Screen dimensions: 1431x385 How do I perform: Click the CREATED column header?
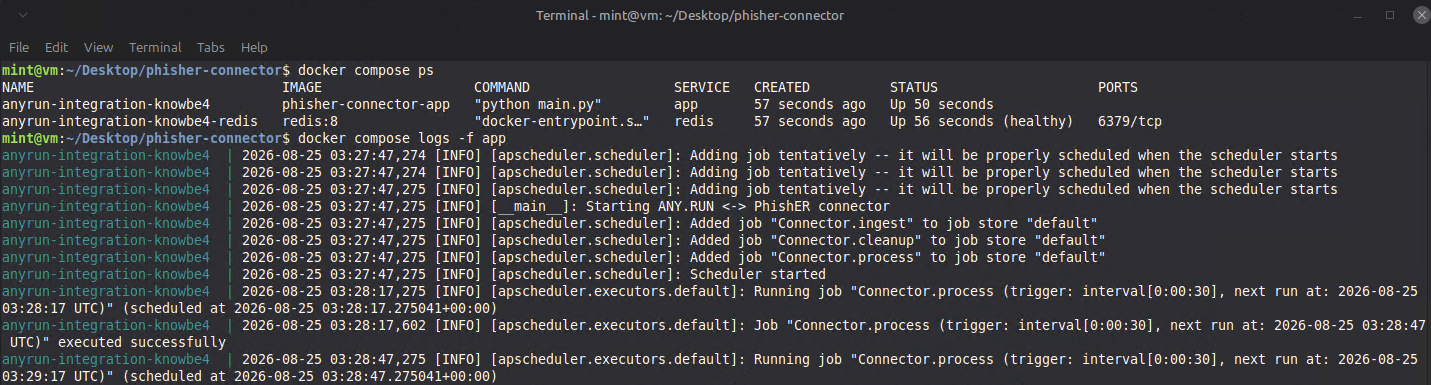[x=782, y=87]
